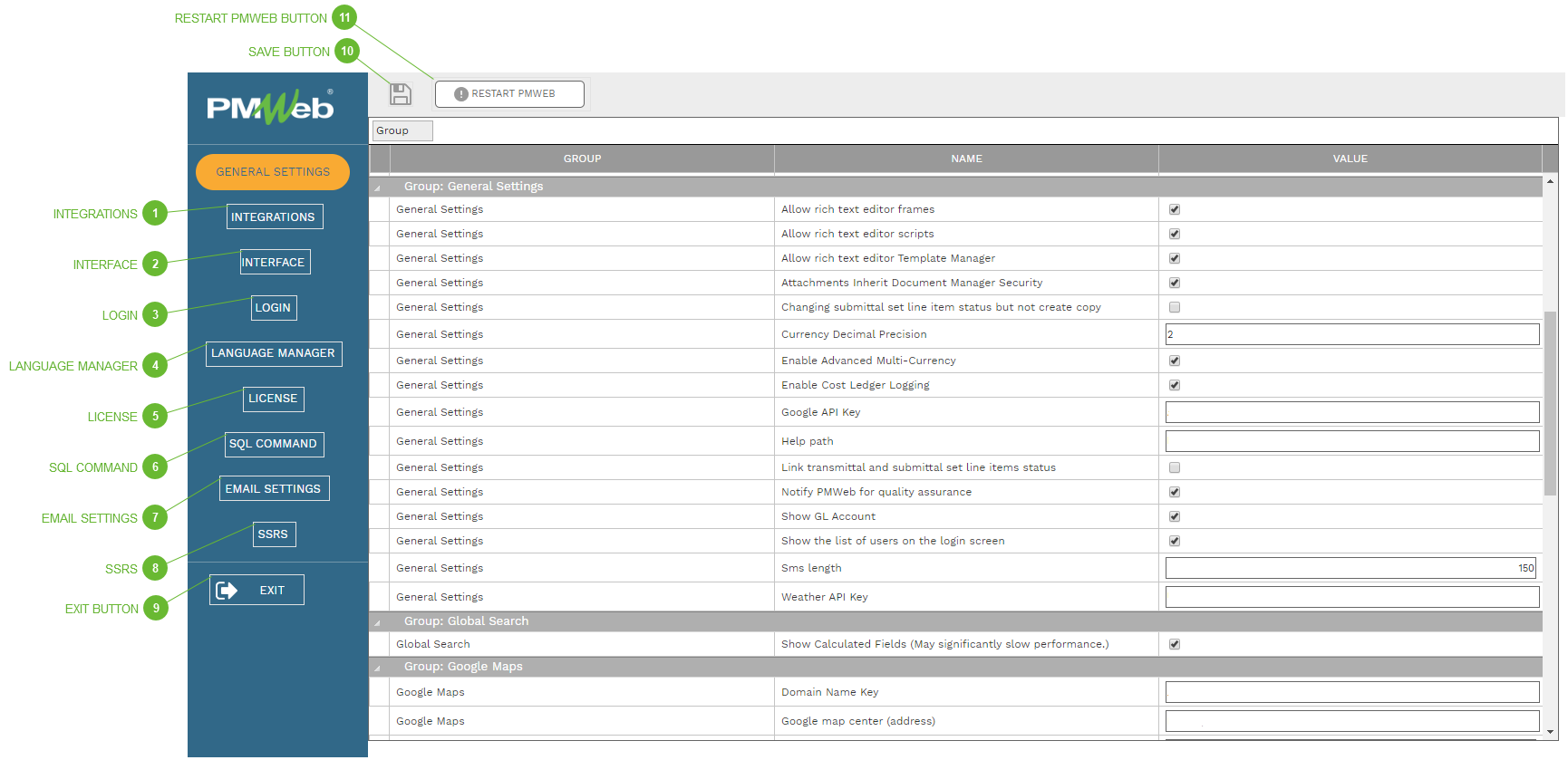Click the Group grouping chip
The image size is (1568, 760).
click(x=402, y=130)
